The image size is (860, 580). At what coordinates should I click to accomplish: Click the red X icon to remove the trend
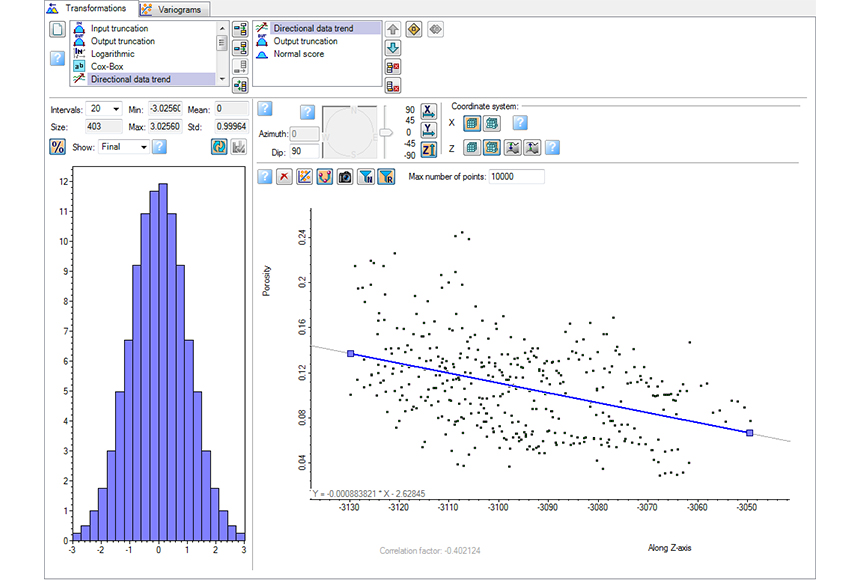pyautogui.click(x=284, y=176)
